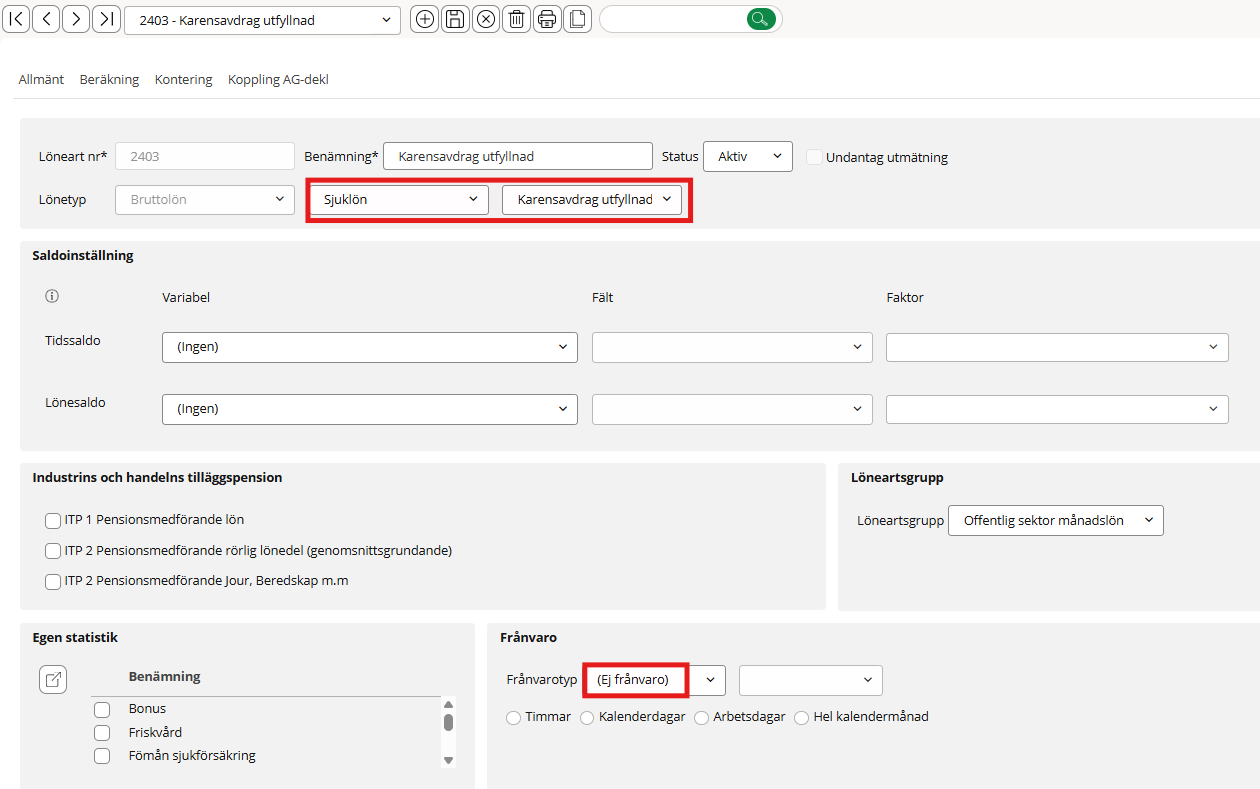Go to the first record
The width and height of the screenshot is (1260, 789).
click(17, 19)
